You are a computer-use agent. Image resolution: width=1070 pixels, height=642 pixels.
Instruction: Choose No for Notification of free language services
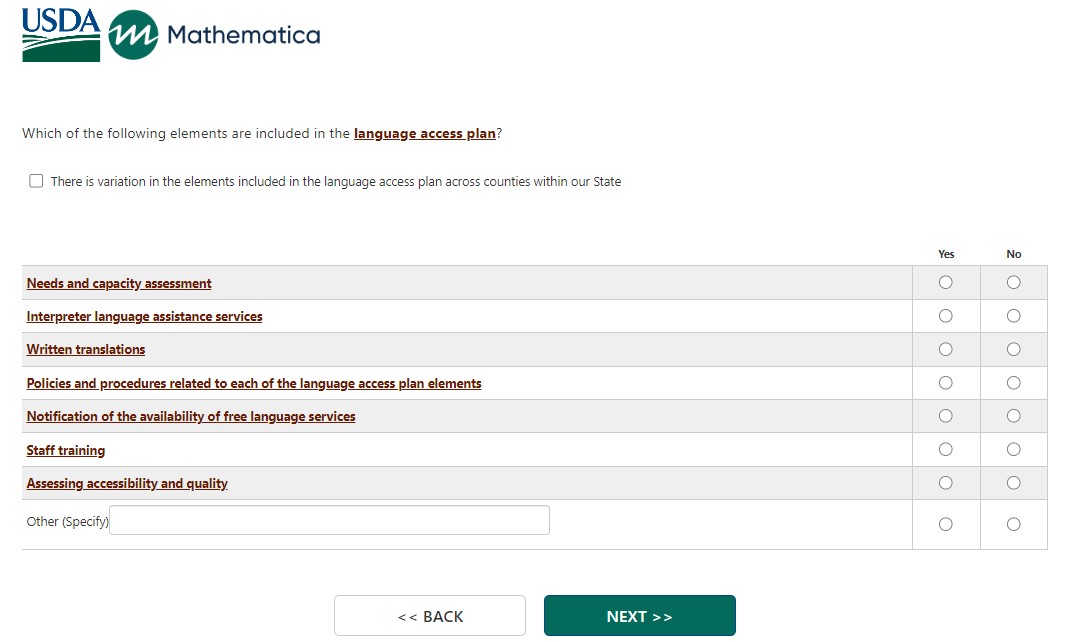coord(1013,416)
